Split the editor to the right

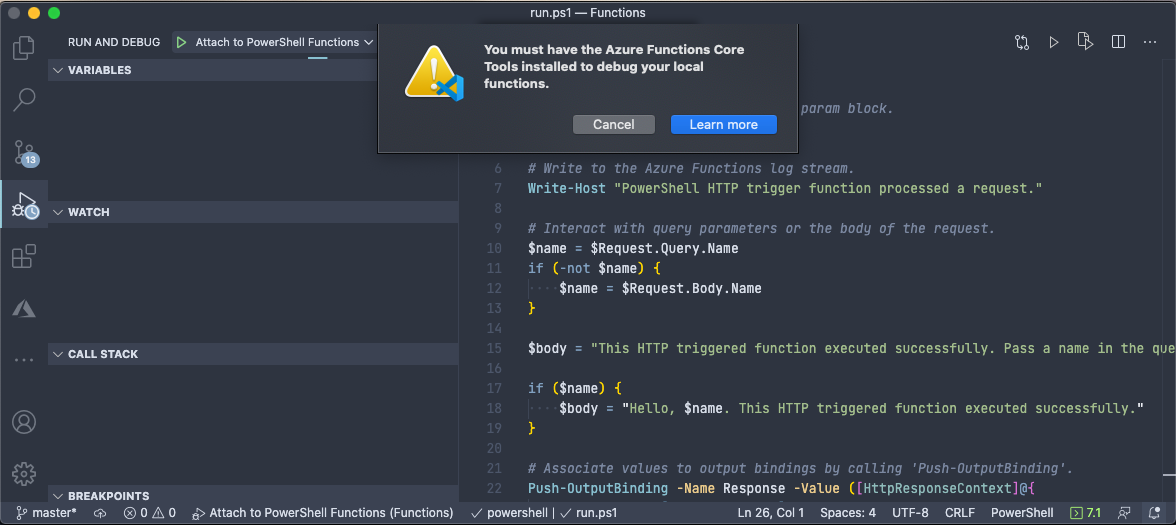coord(1118,42)
